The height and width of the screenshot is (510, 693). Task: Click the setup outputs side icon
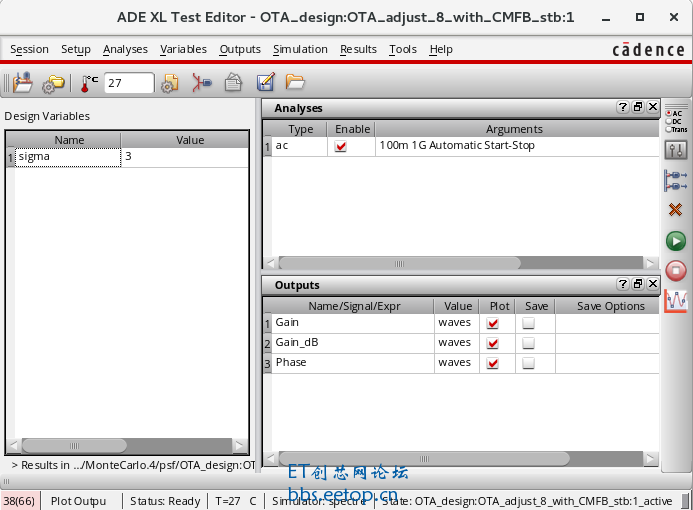(676, 181)
